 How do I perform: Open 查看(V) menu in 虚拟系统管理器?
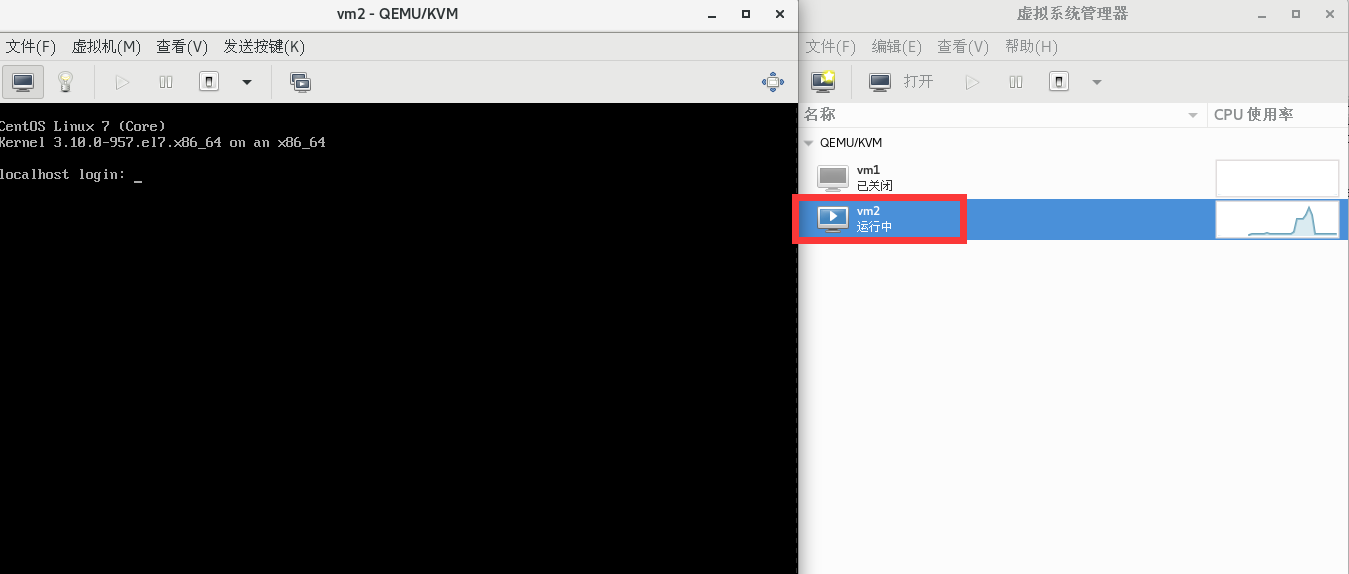click(x=963, y=47)
